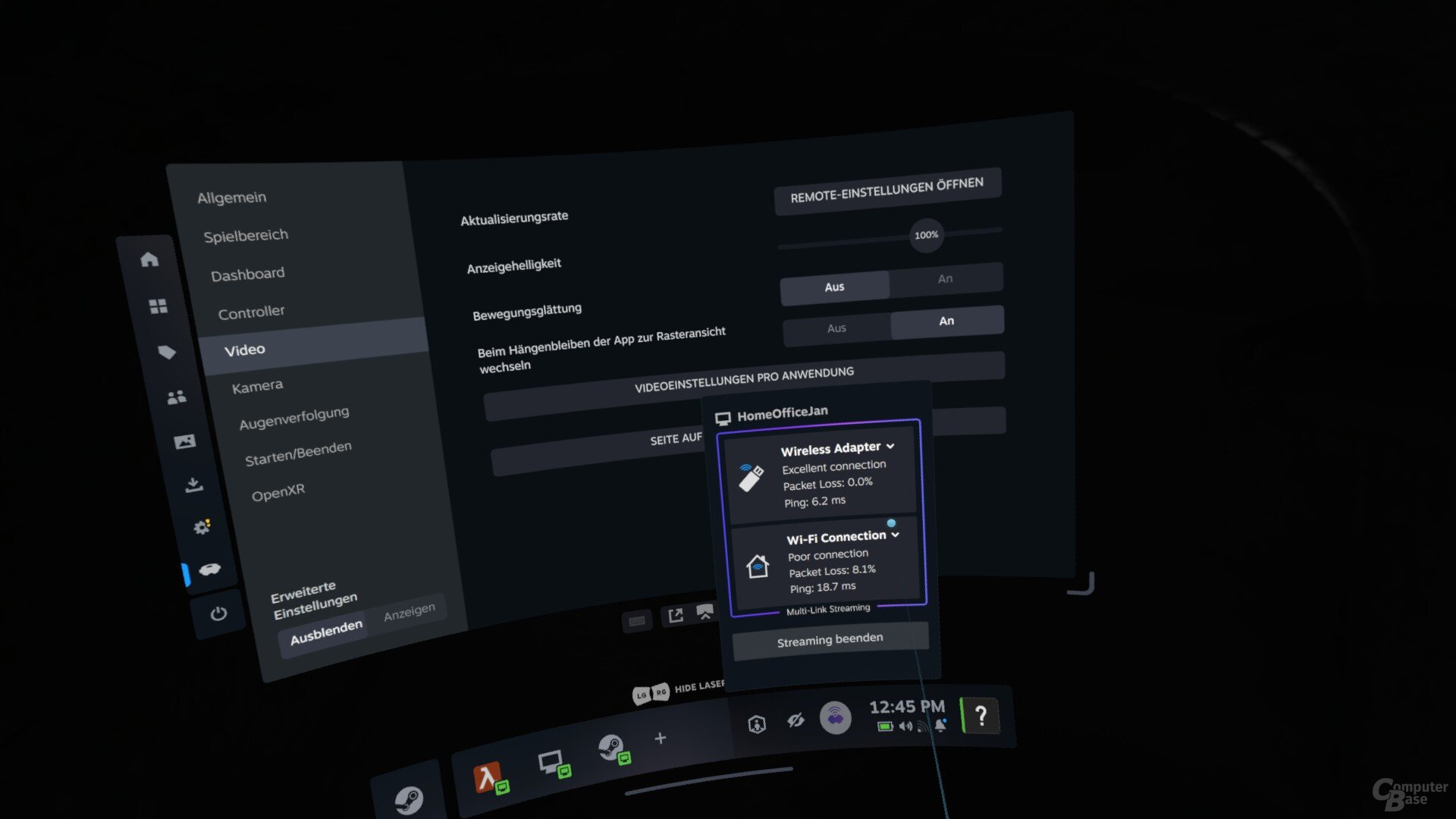Expand the Wi-Fi Connection chevron
1456x819 pixels.
[x=896, y=535]
